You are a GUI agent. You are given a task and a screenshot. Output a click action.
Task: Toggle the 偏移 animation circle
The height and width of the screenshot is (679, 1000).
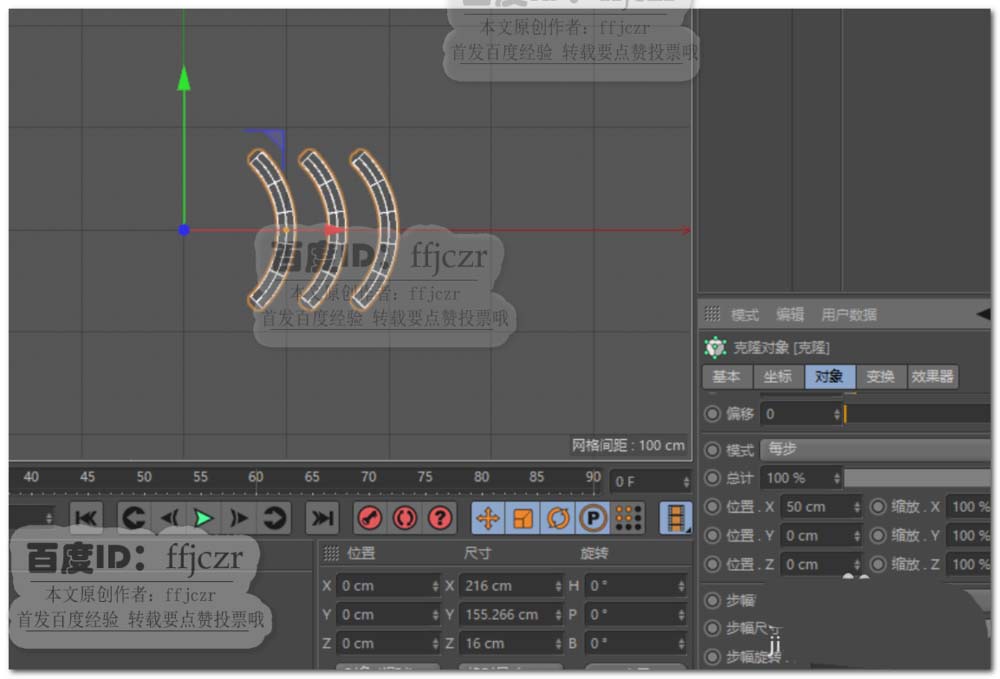(712, 414)
